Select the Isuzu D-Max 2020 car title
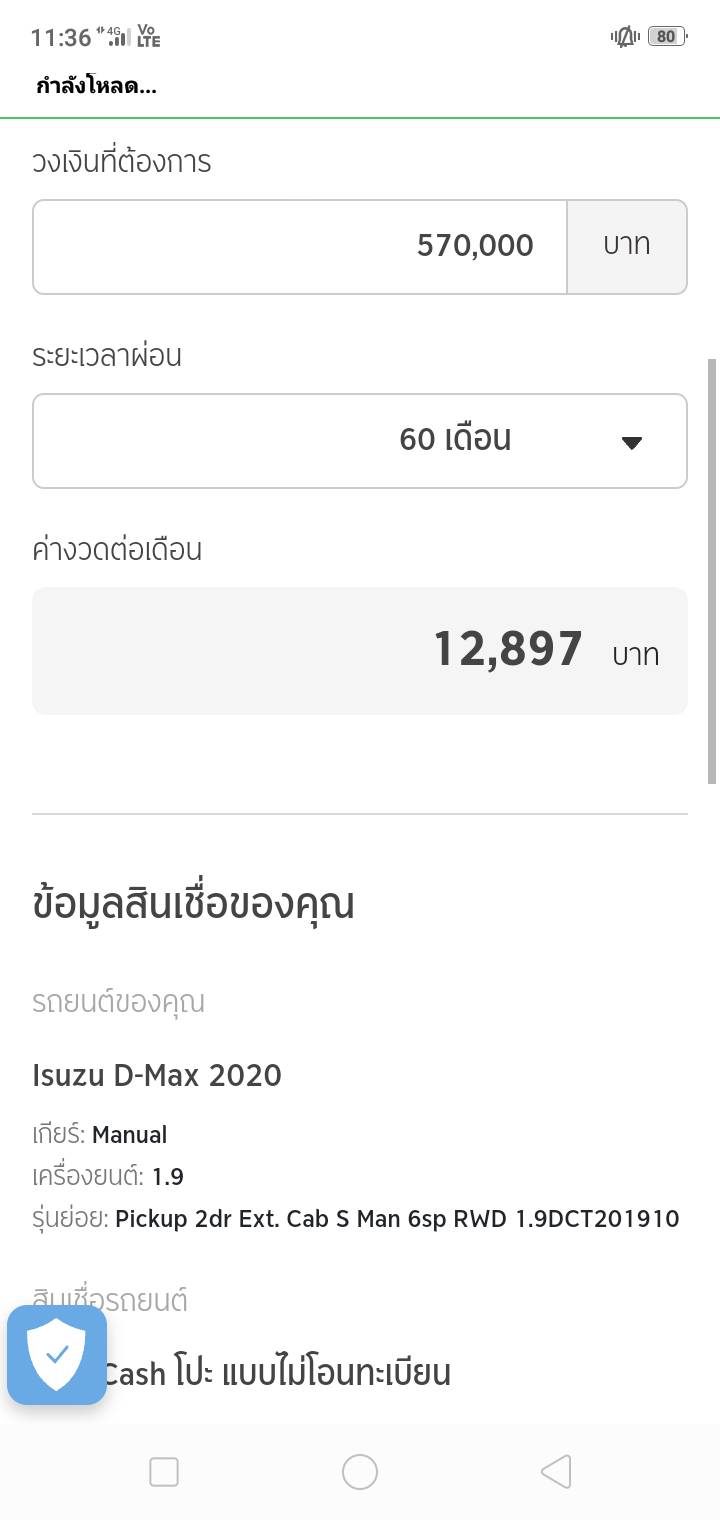This screenshot has height=1520, width=720. (x=157, y=1076)
